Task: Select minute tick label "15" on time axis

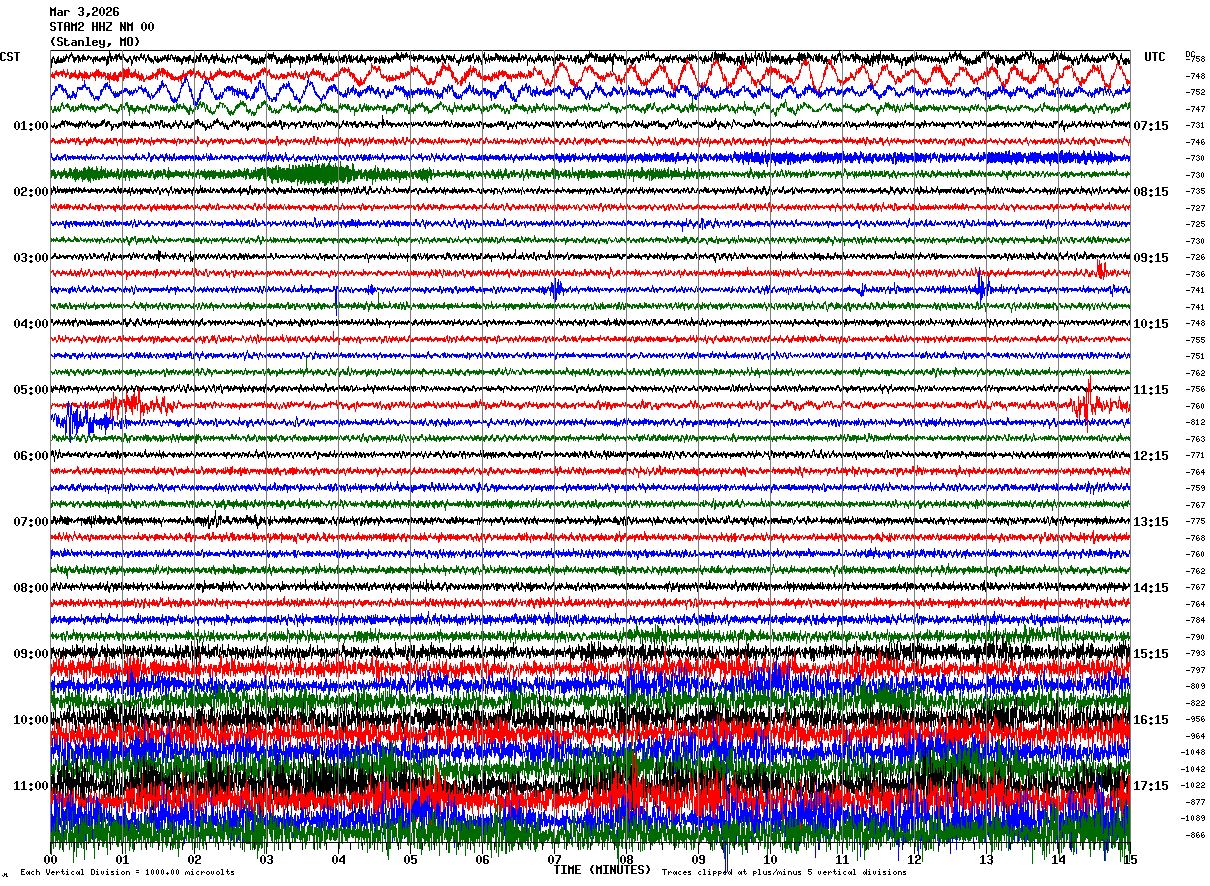Action: [x=1130, y=860]
